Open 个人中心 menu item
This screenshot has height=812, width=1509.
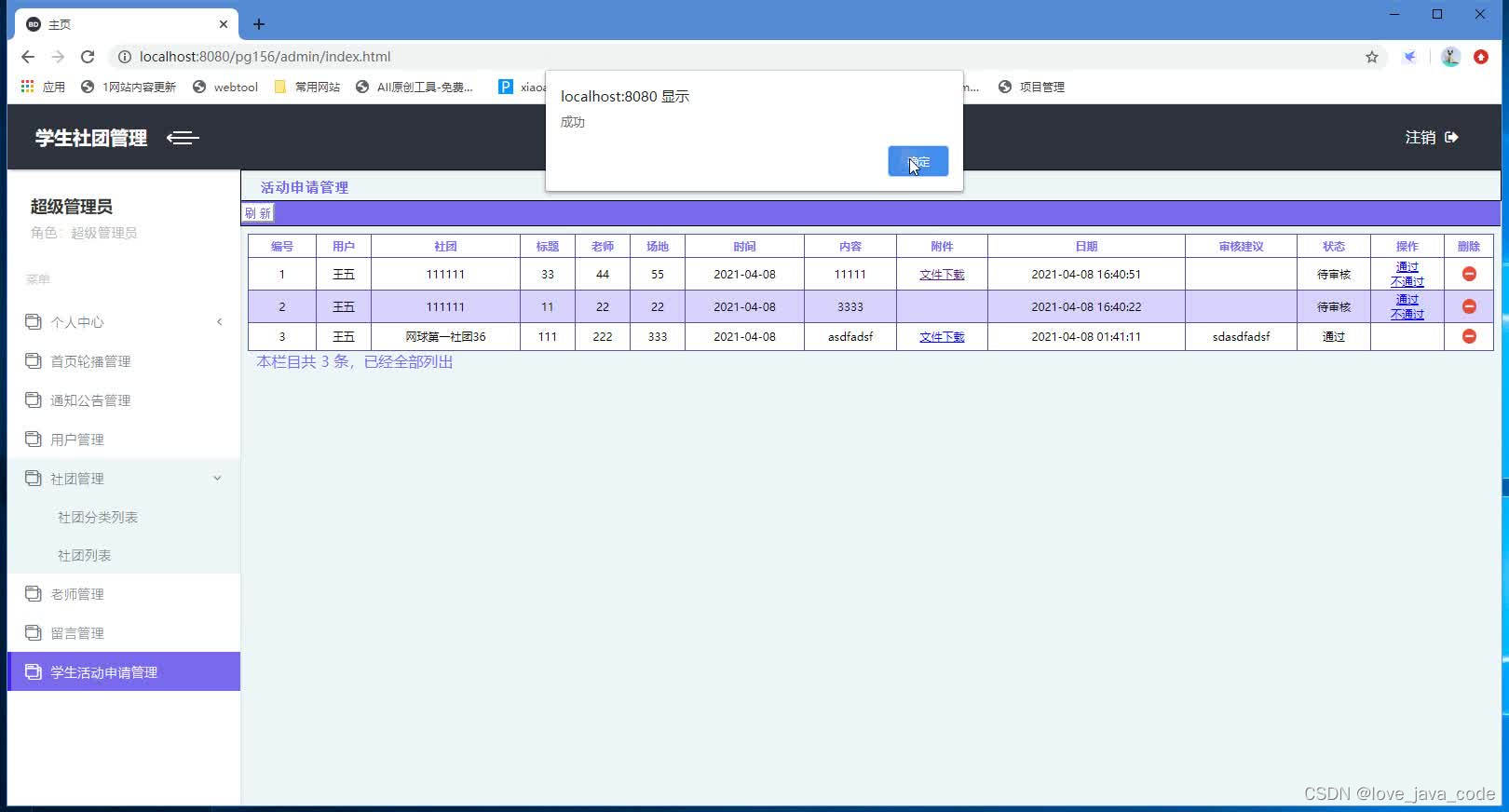pyautogui.click(x=124, y=322)
